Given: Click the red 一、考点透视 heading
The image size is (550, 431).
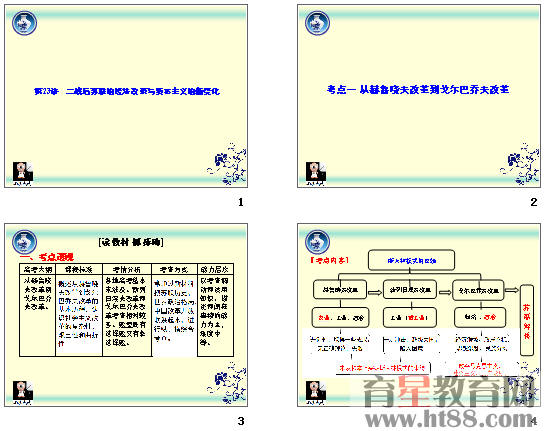Looking at the screenshot, I should [47, 257].
